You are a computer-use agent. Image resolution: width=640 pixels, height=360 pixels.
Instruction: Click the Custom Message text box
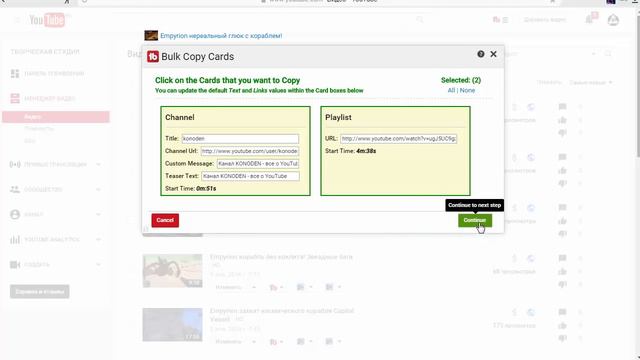click(258, 164)
